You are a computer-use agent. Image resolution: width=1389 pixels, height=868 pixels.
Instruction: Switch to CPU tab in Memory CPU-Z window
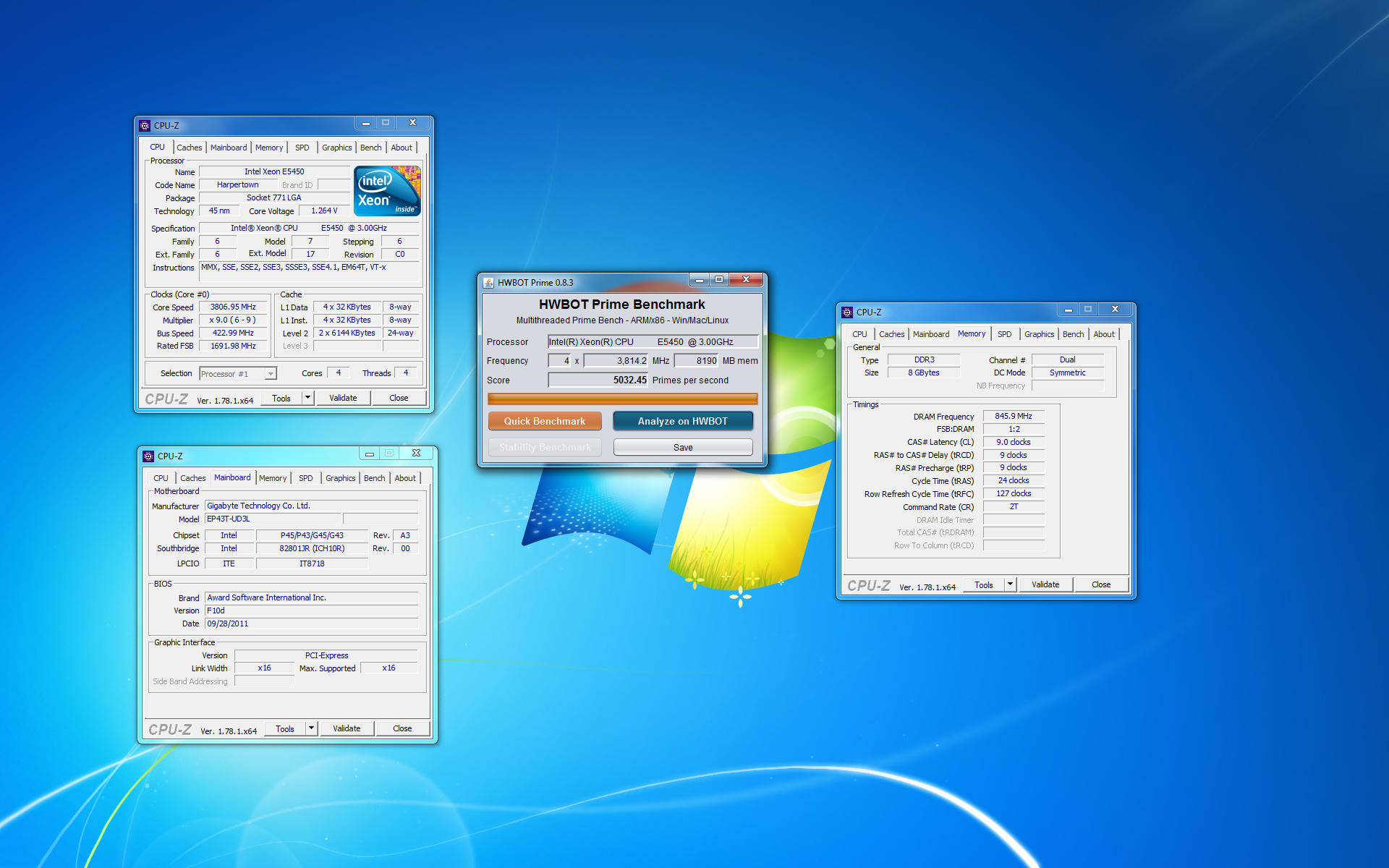[x=859, y=334]
